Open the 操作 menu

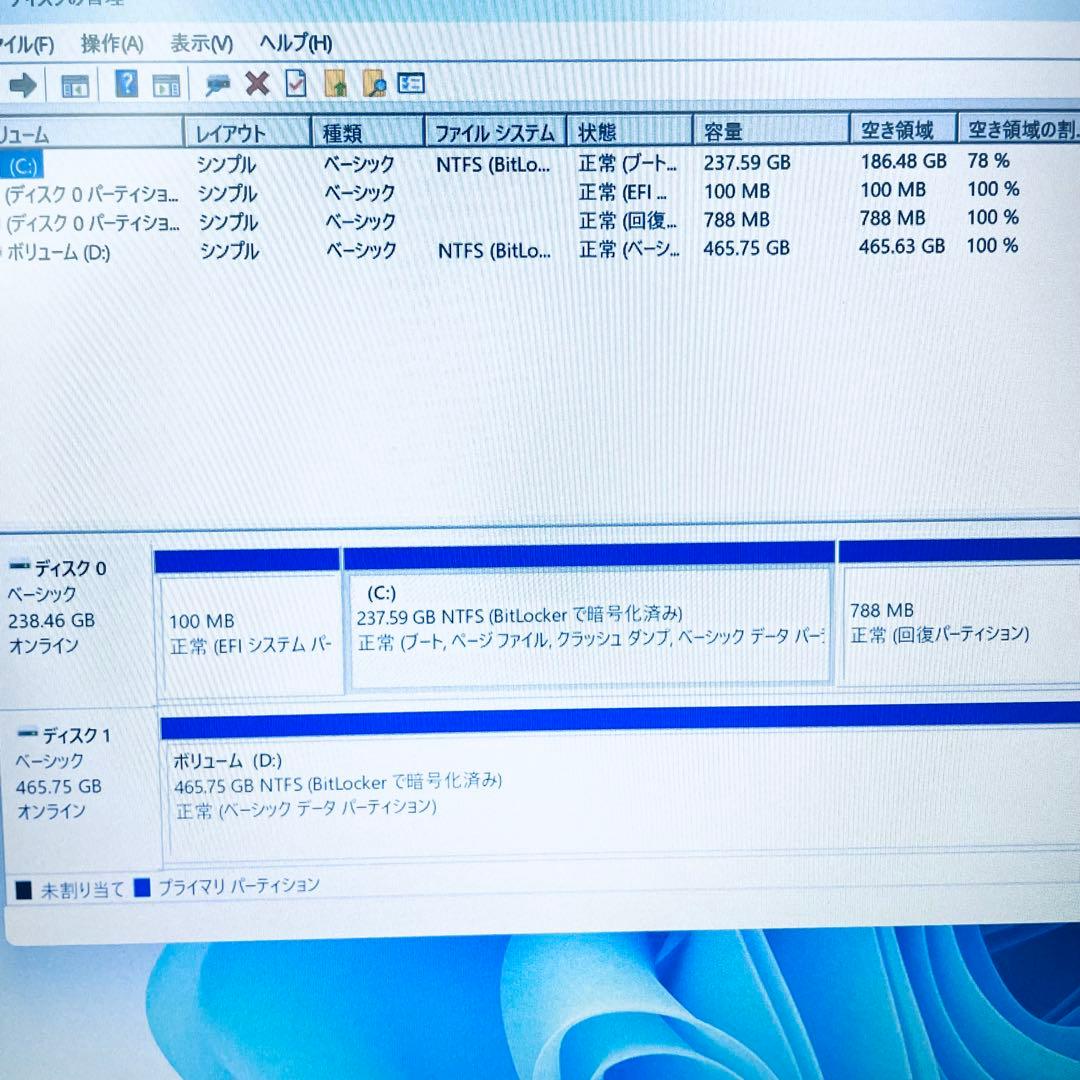pos(110,44)
